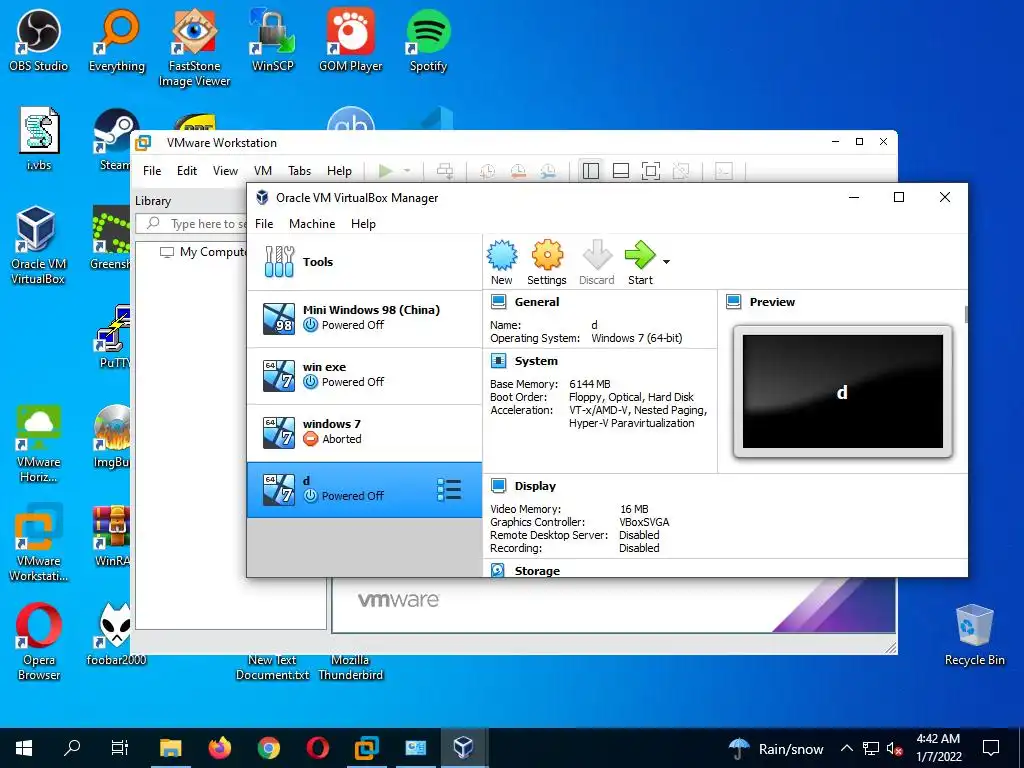
Task: Click VMware full screen mode icon
Action: click(651, 171)
